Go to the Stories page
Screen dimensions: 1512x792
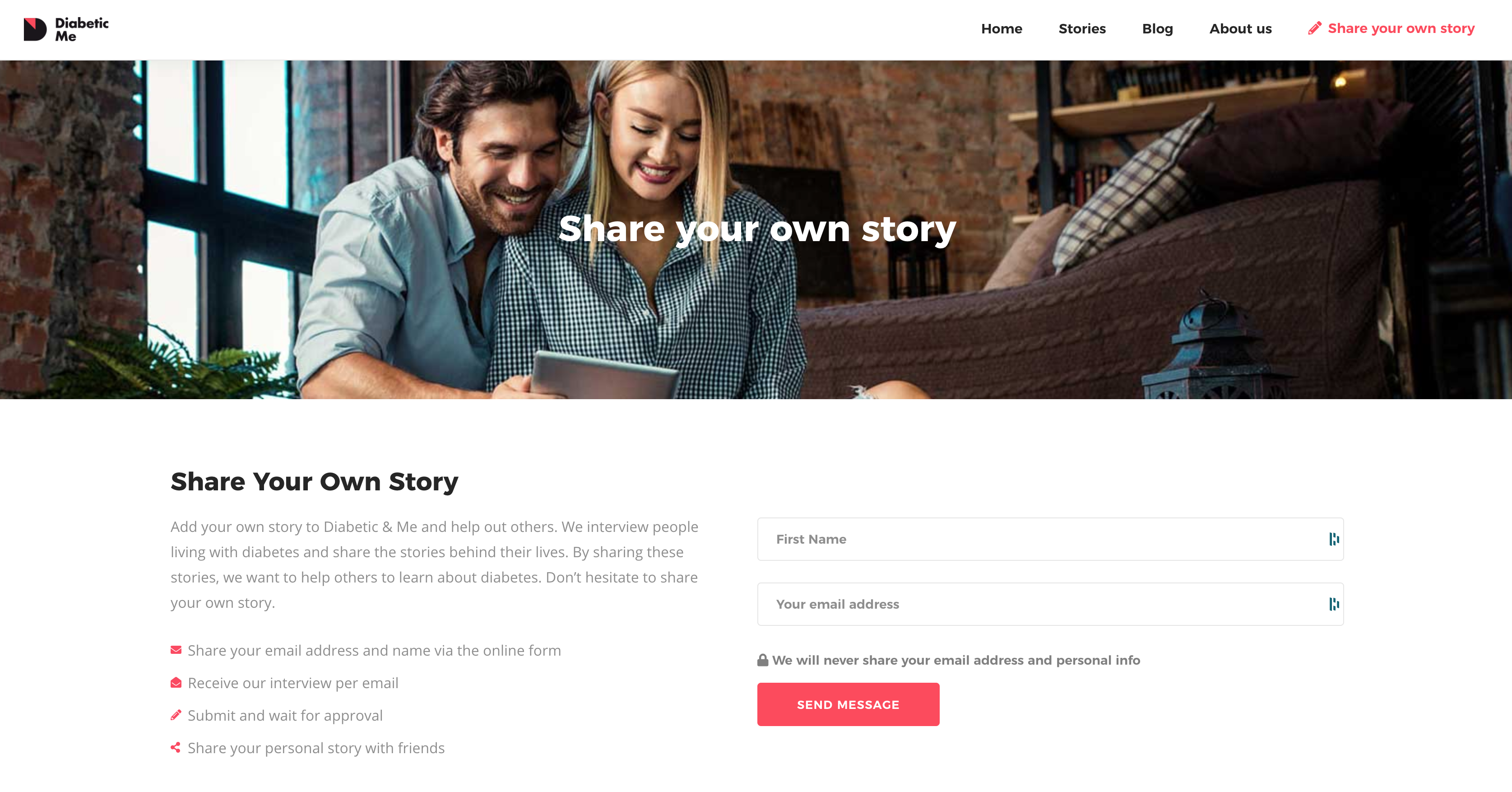click(1082, 29)
